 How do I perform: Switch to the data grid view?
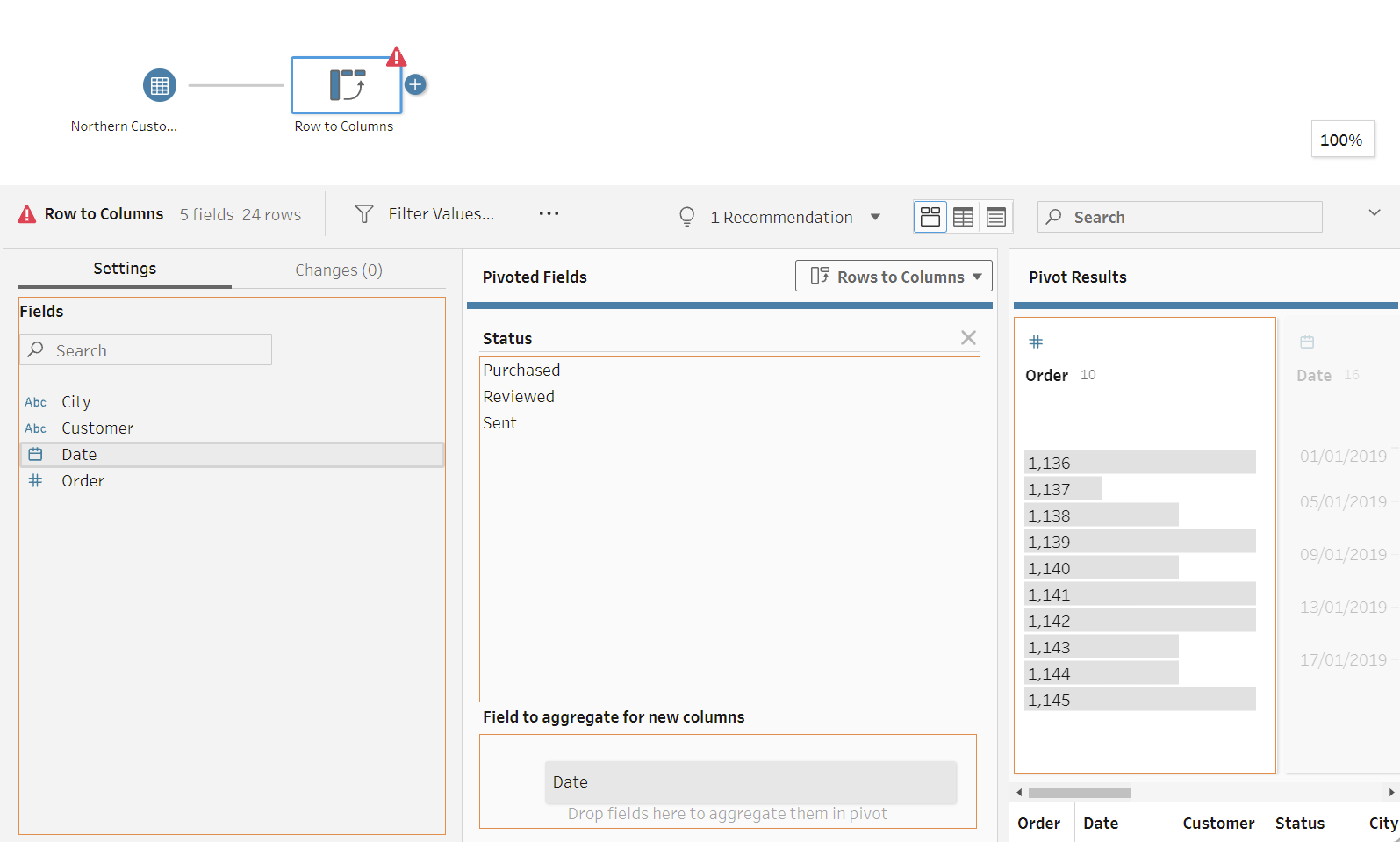pyautogui.click(x=963, y=217)
